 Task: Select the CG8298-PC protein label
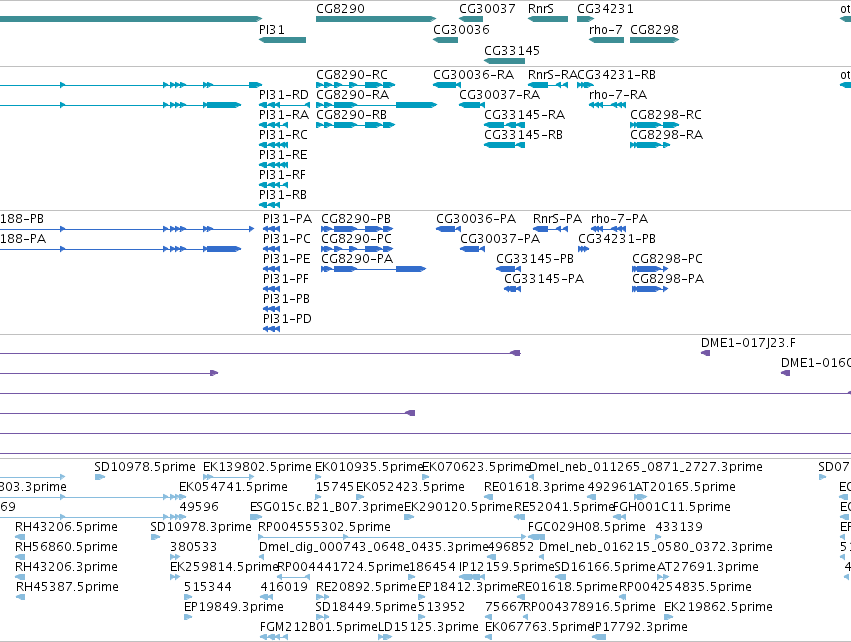click(x=667, y=259)
